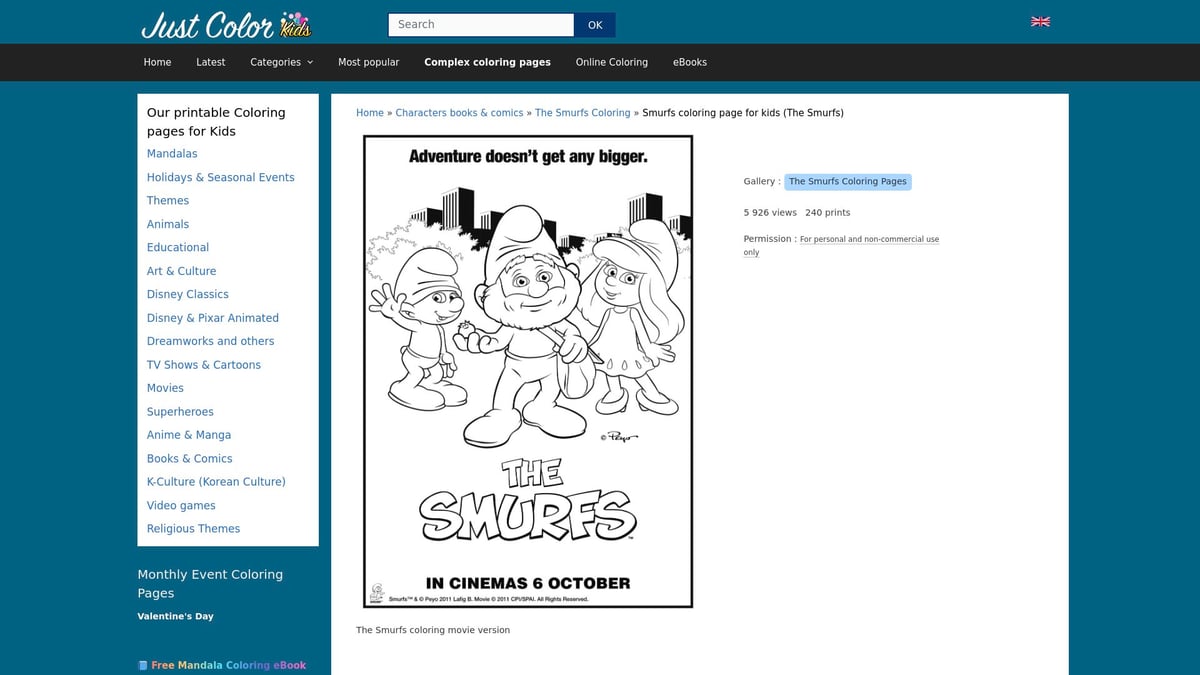Screen dimensions: 1200x675
Task: Go to Most popular
Action: [368, 62]
